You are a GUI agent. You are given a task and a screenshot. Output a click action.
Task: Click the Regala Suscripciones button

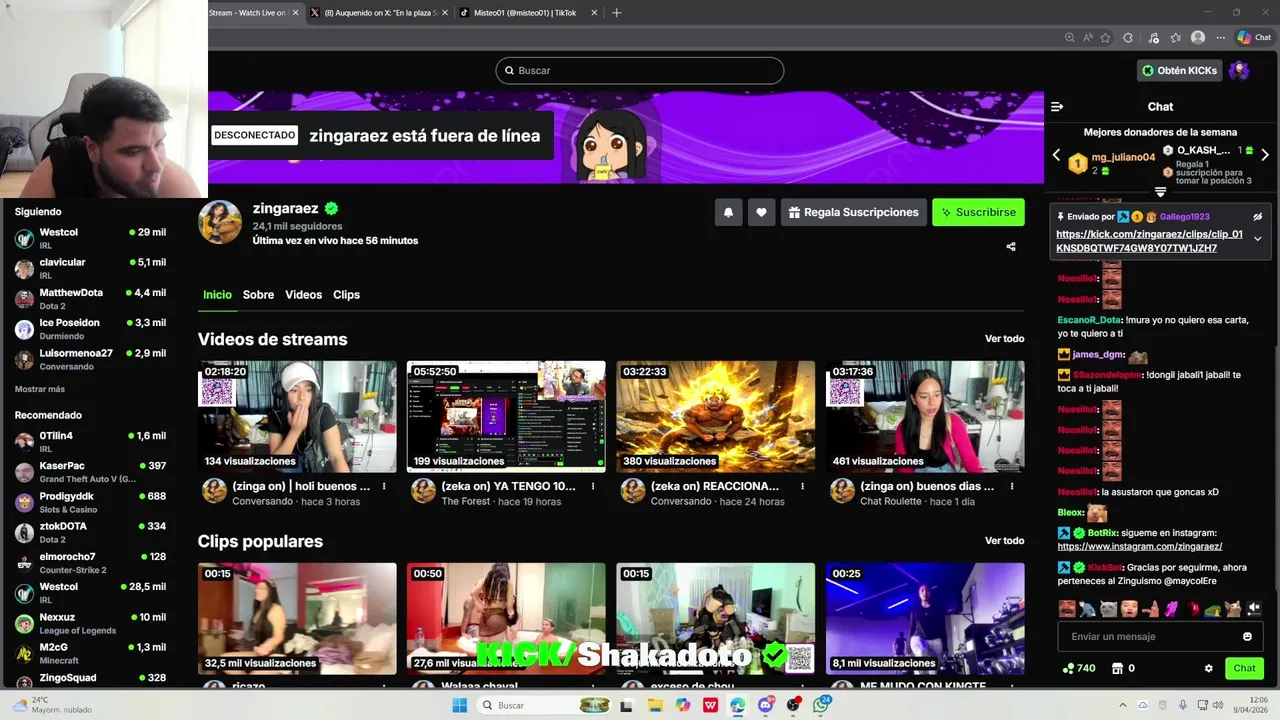point(852,212)
